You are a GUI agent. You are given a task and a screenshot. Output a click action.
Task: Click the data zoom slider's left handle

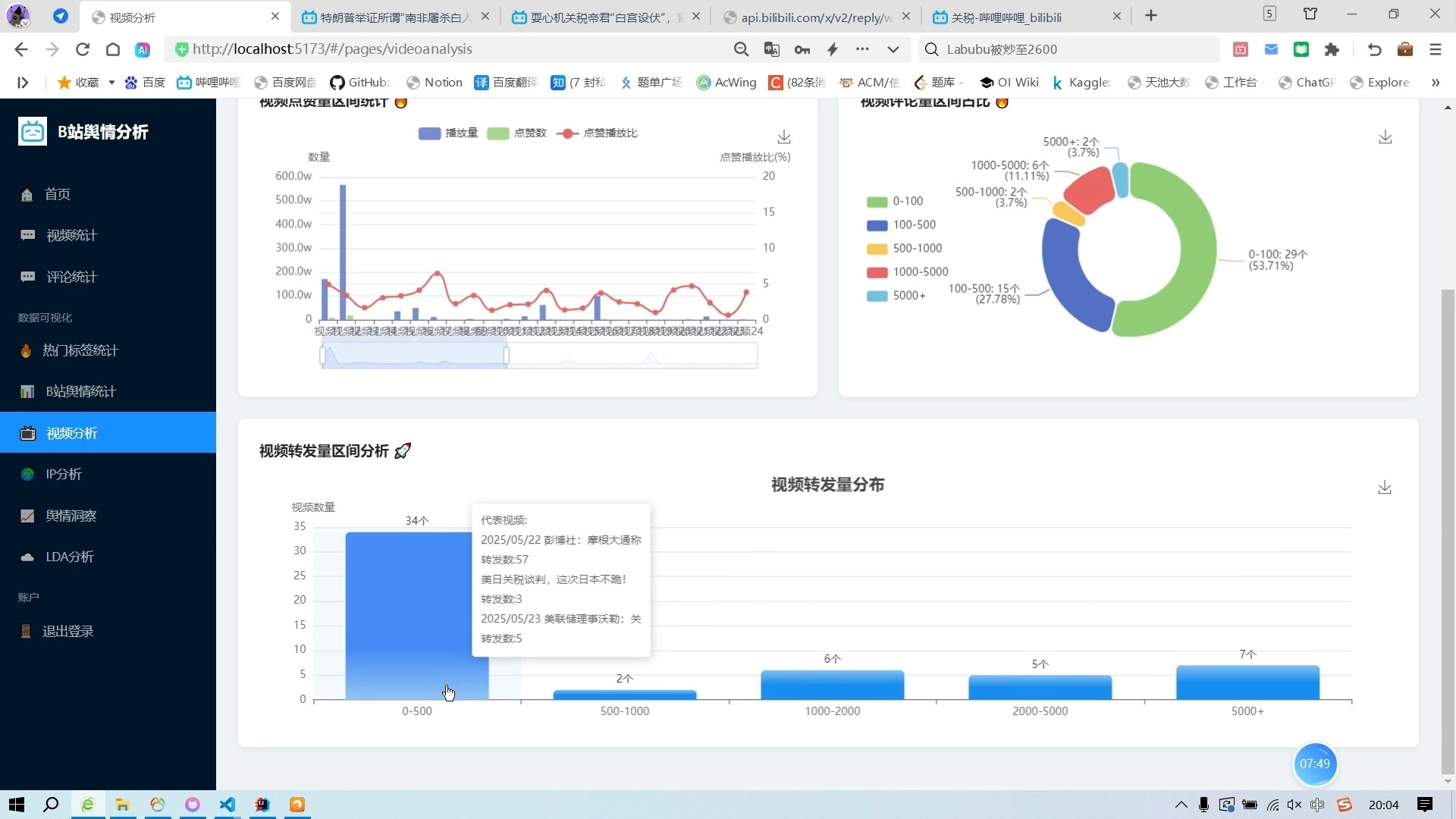point(322,355)
